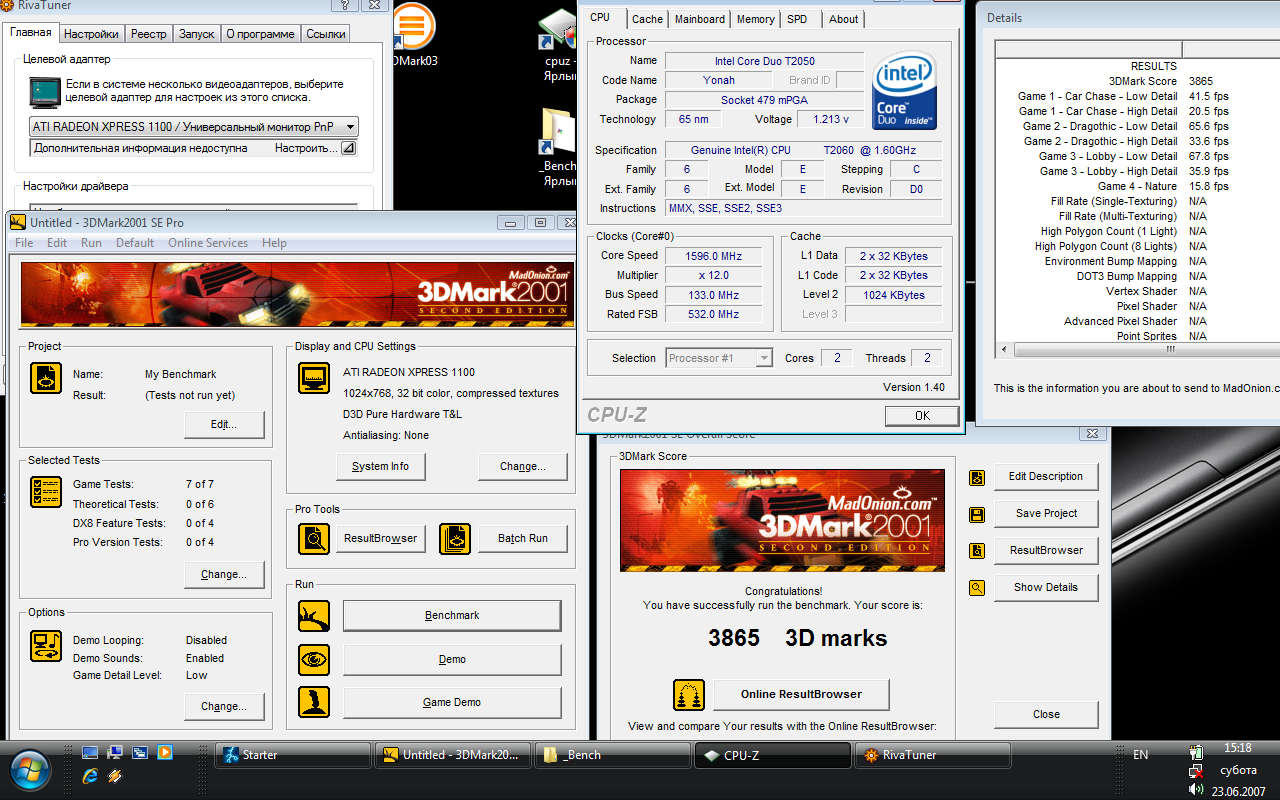Expand the ATI RADEON XPRESS 1100 adapter dropdown
Viewport: 1280px width, 800px height.
coord(350,127)
